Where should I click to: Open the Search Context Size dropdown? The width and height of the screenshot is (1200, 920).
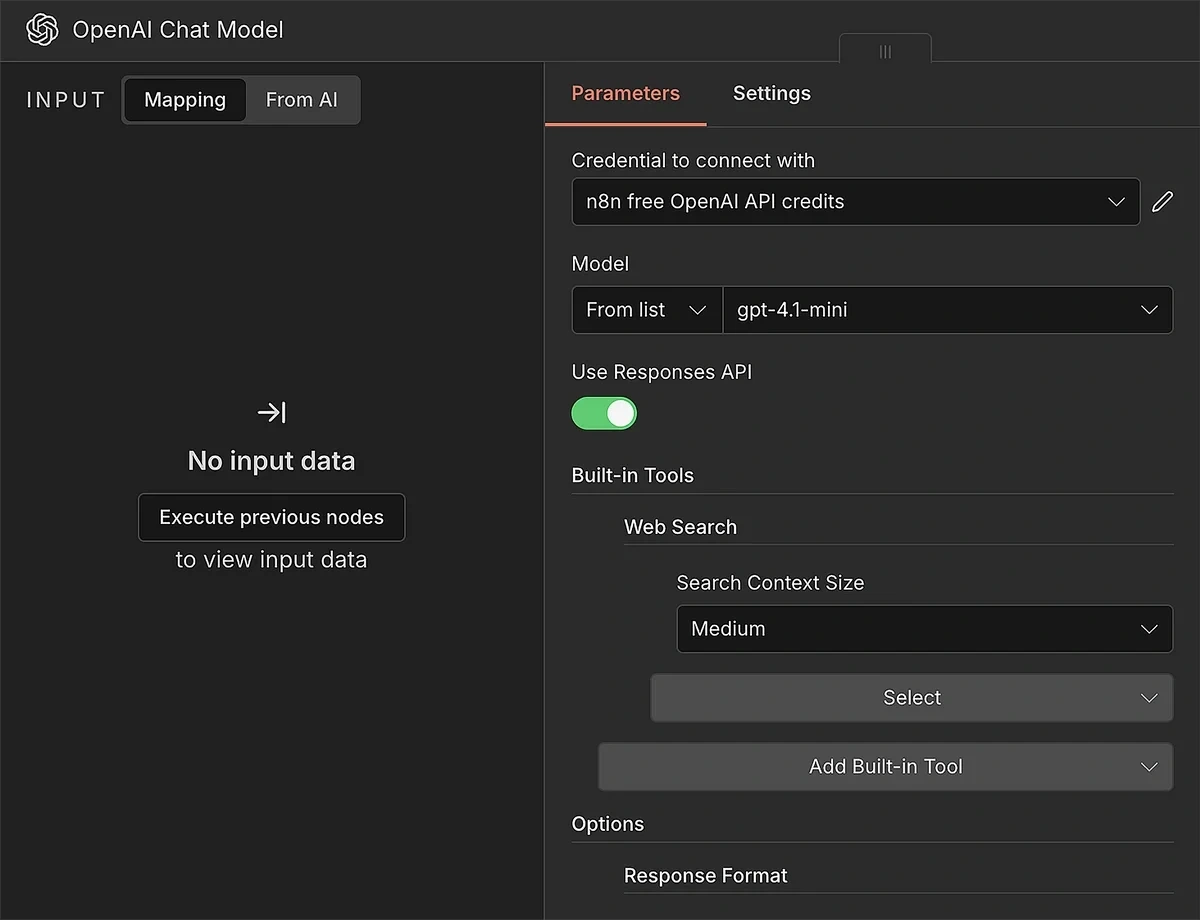(x=923, y=629)
